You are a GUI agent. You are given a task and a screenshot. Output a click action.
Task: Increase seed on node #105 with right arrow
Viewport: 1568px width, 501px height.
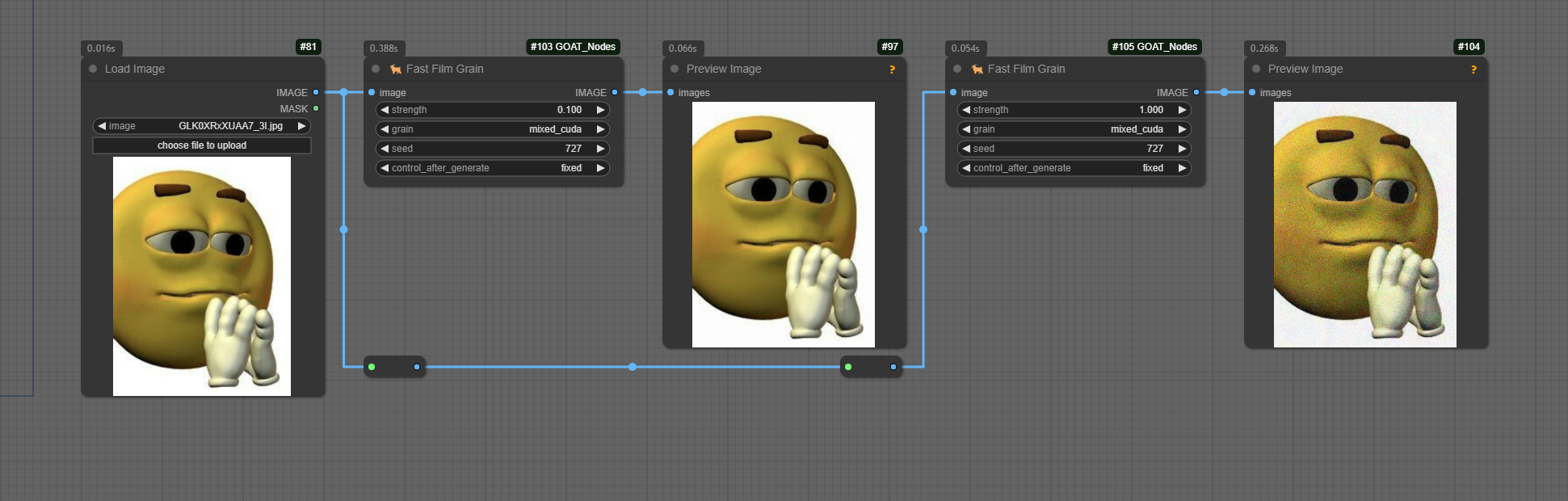point(1182,149)
